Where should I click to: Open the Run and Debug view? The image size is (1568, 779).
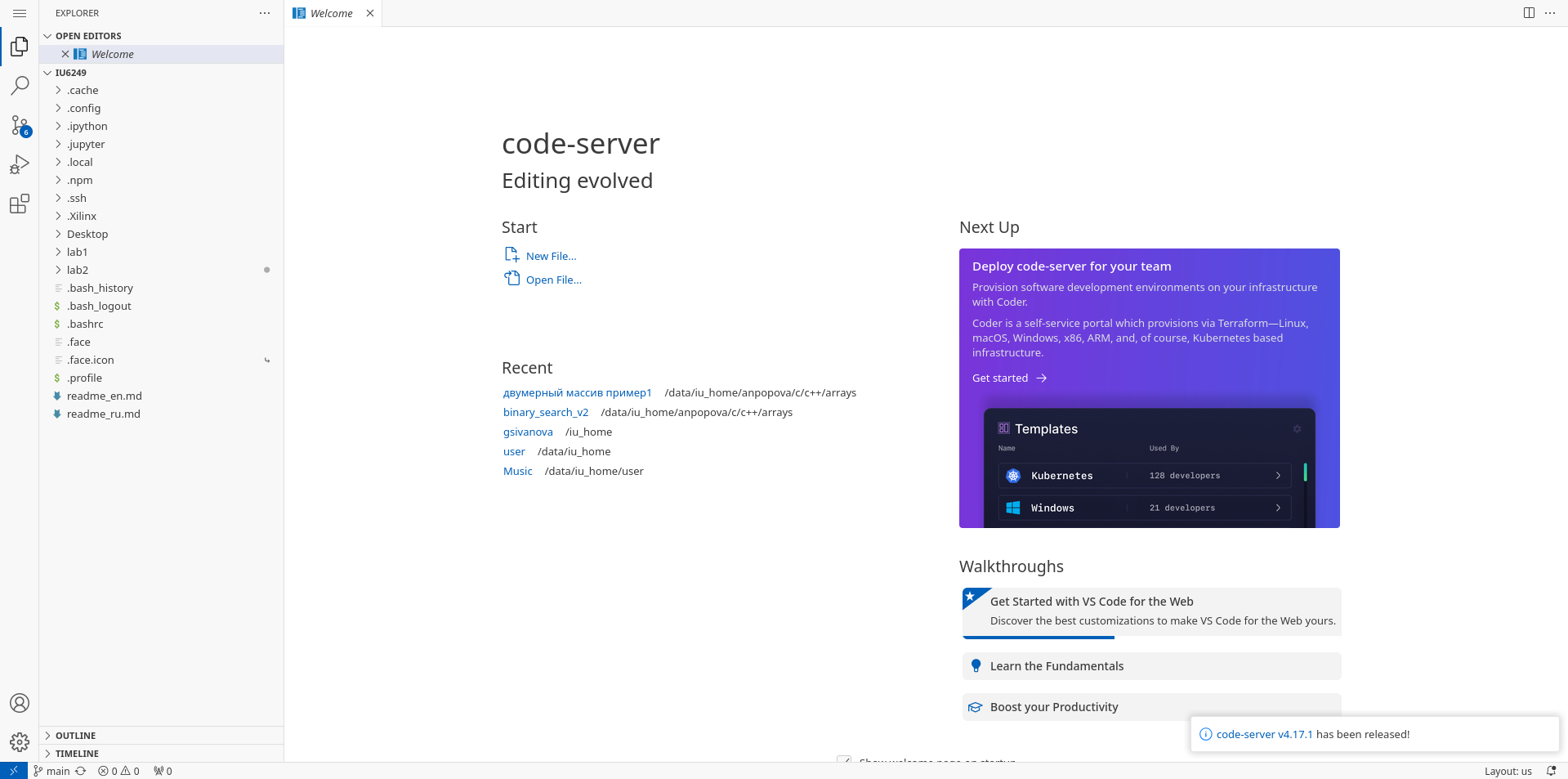pos(20,164)
